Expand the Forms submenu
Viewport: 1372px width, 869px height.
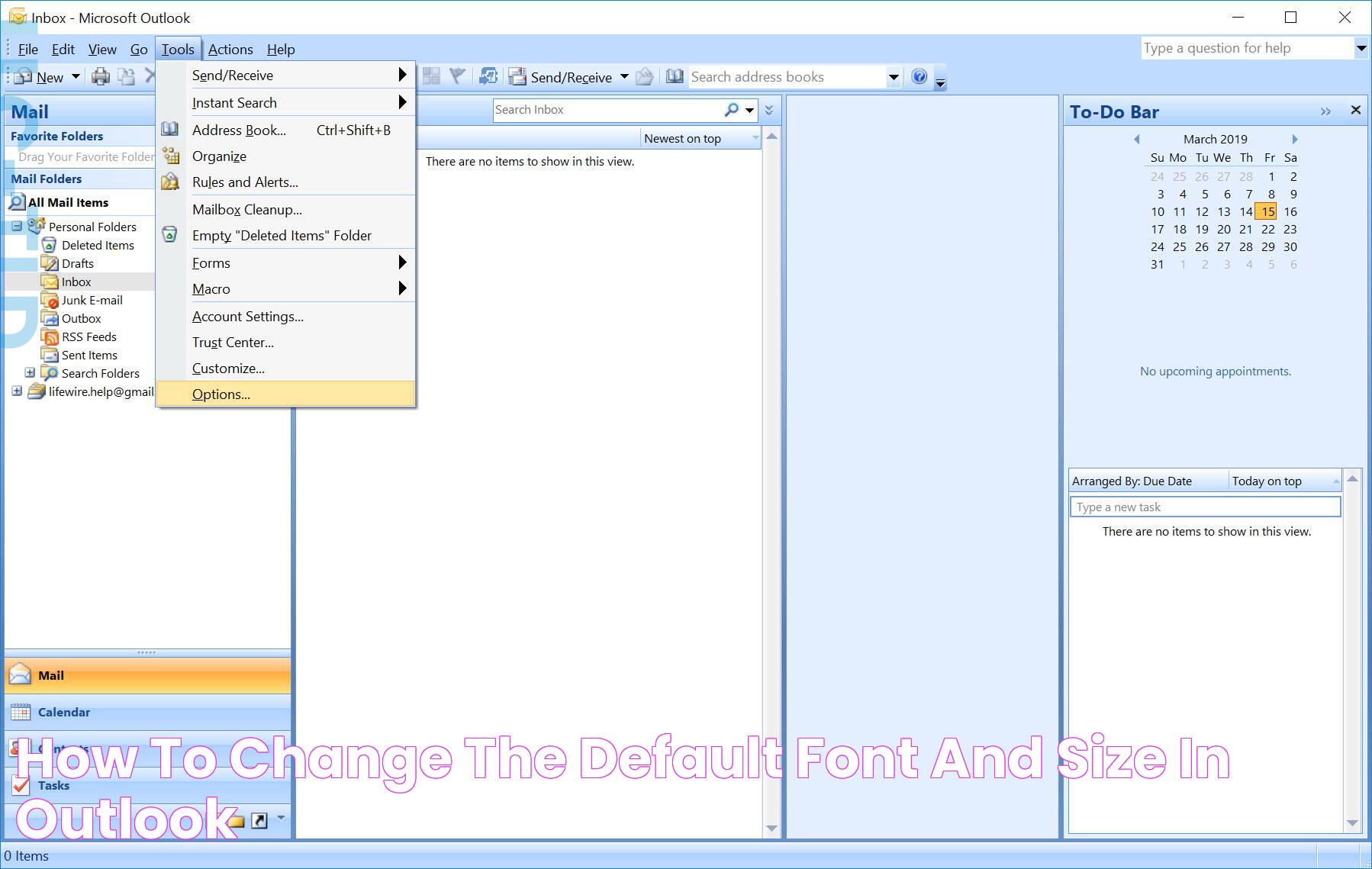[x=285, y=263]
